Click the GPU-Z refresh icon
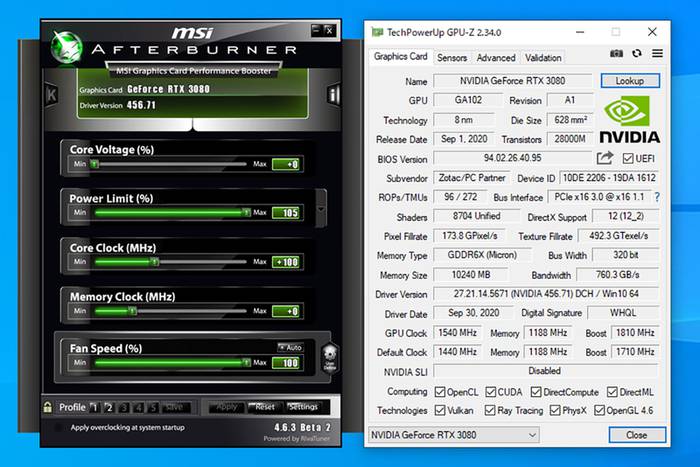This screenshot has height=467, width=700. coord(637,54)
